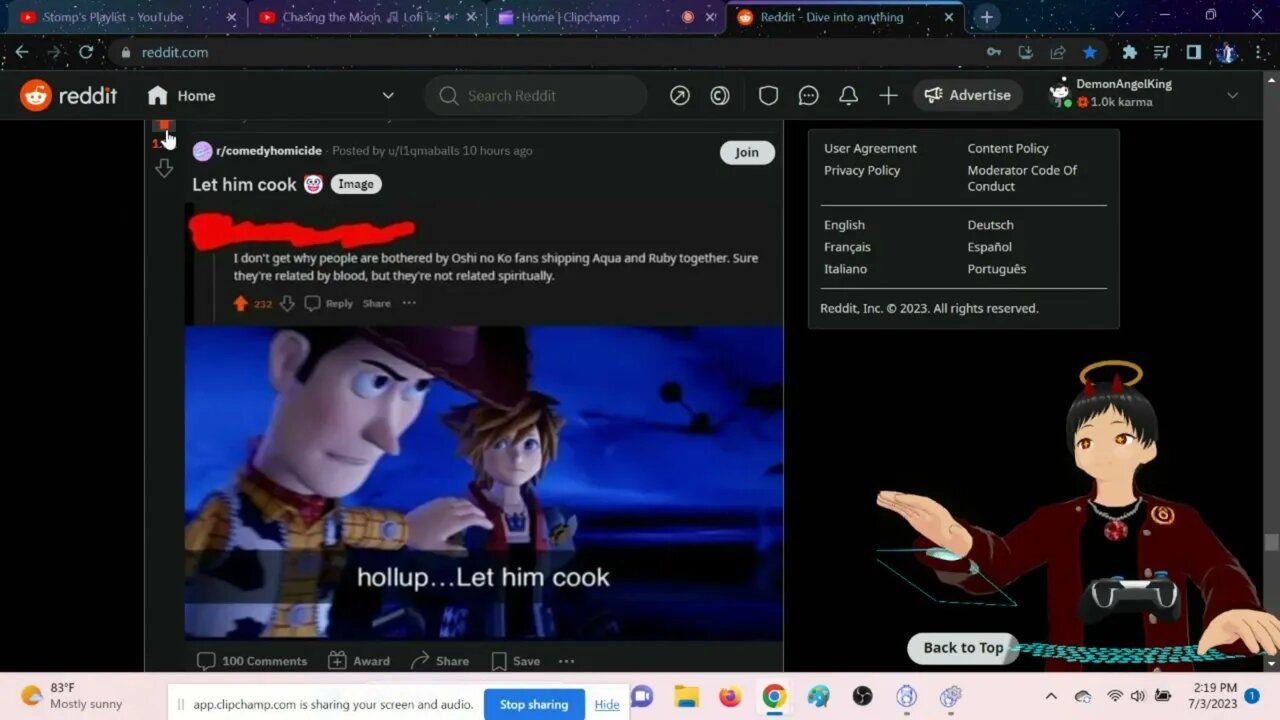
Task: Open the media controls icon
Action: 1161,52
